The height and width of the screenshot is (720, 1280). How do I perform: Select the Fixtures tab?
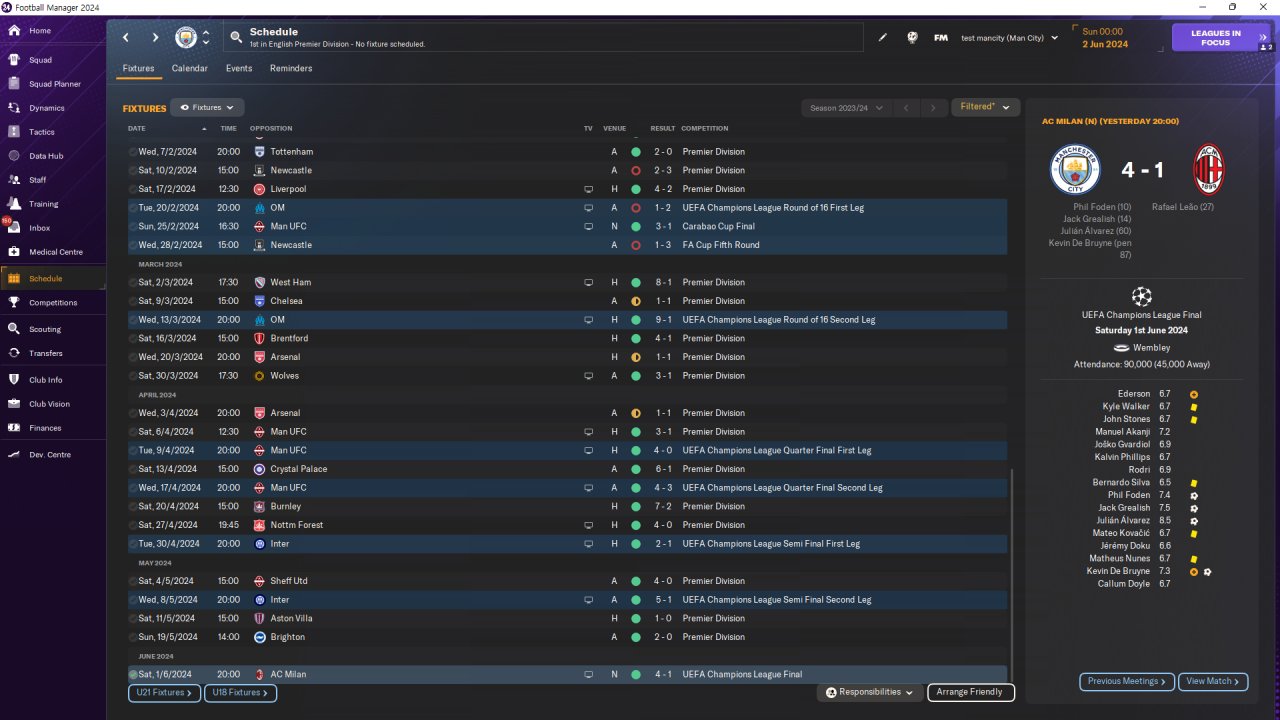[138, 68]
